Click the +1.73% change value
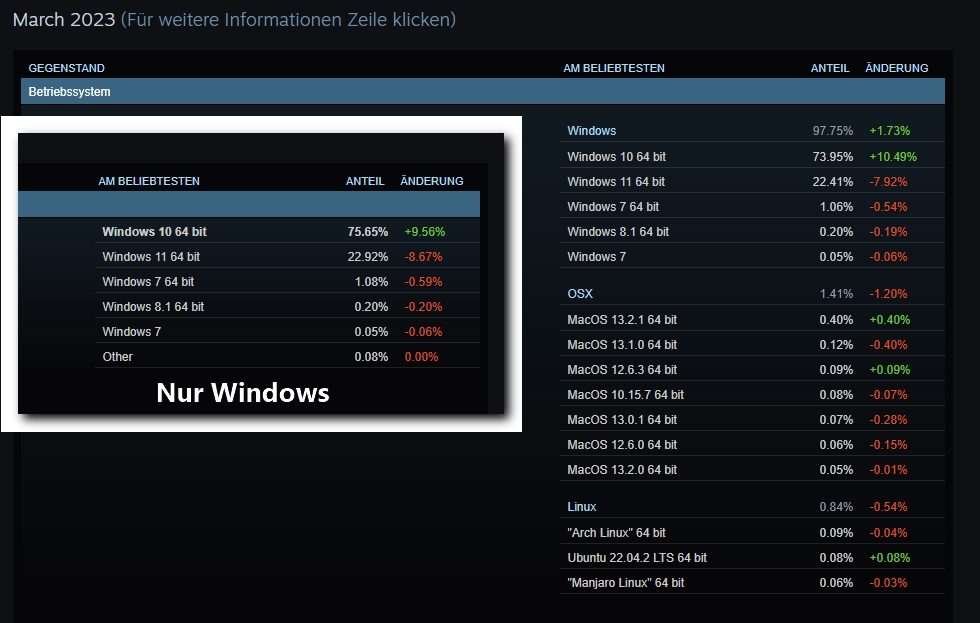Image resolution: width=980 pixels, height=623 pixels. coord(889,131)
